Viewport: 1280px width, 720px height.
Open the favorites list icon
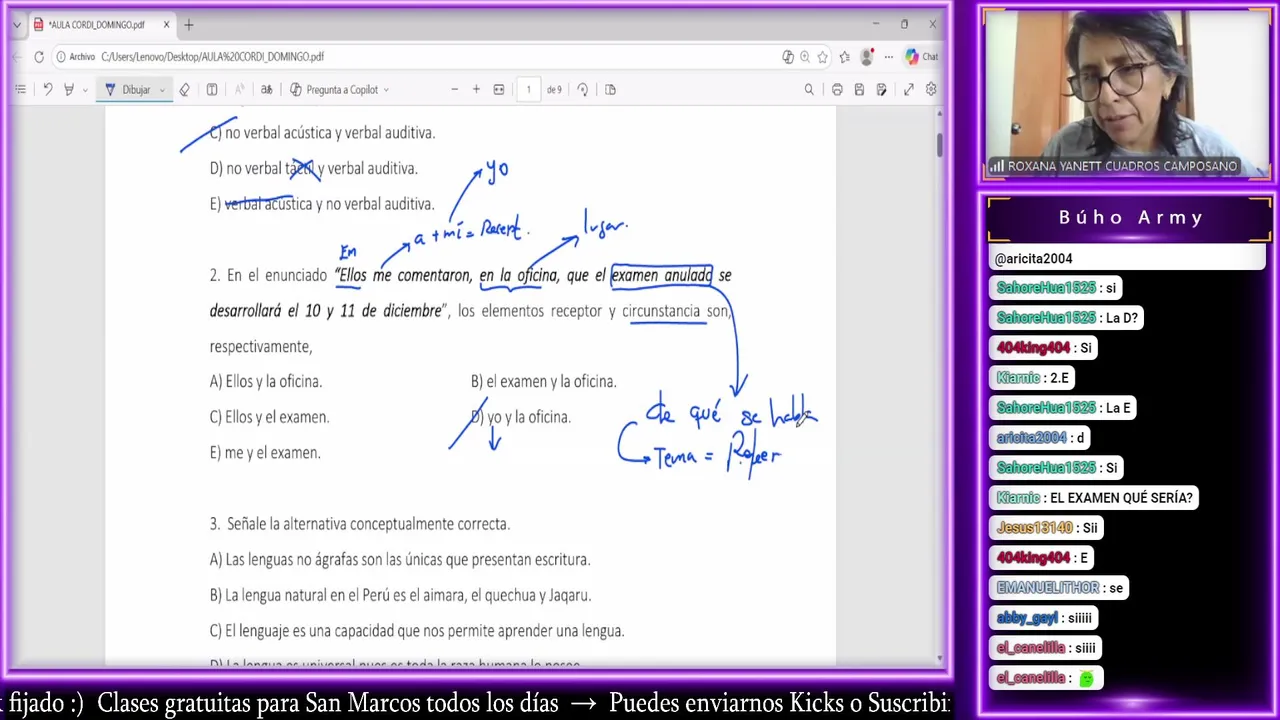tap(845, 57)
